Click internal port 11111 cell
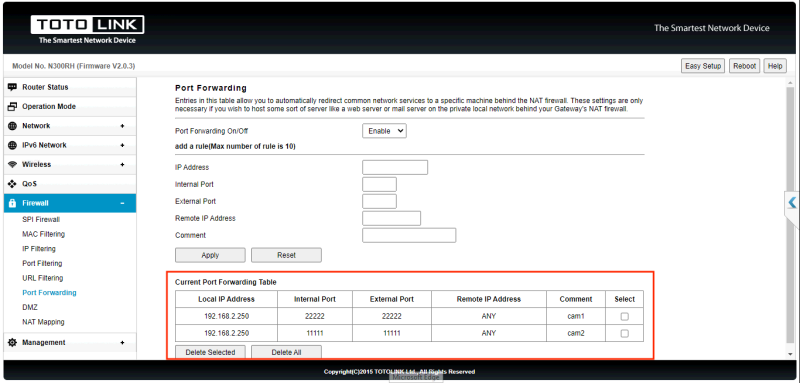The image size is (800, 383). click(315, 333)
